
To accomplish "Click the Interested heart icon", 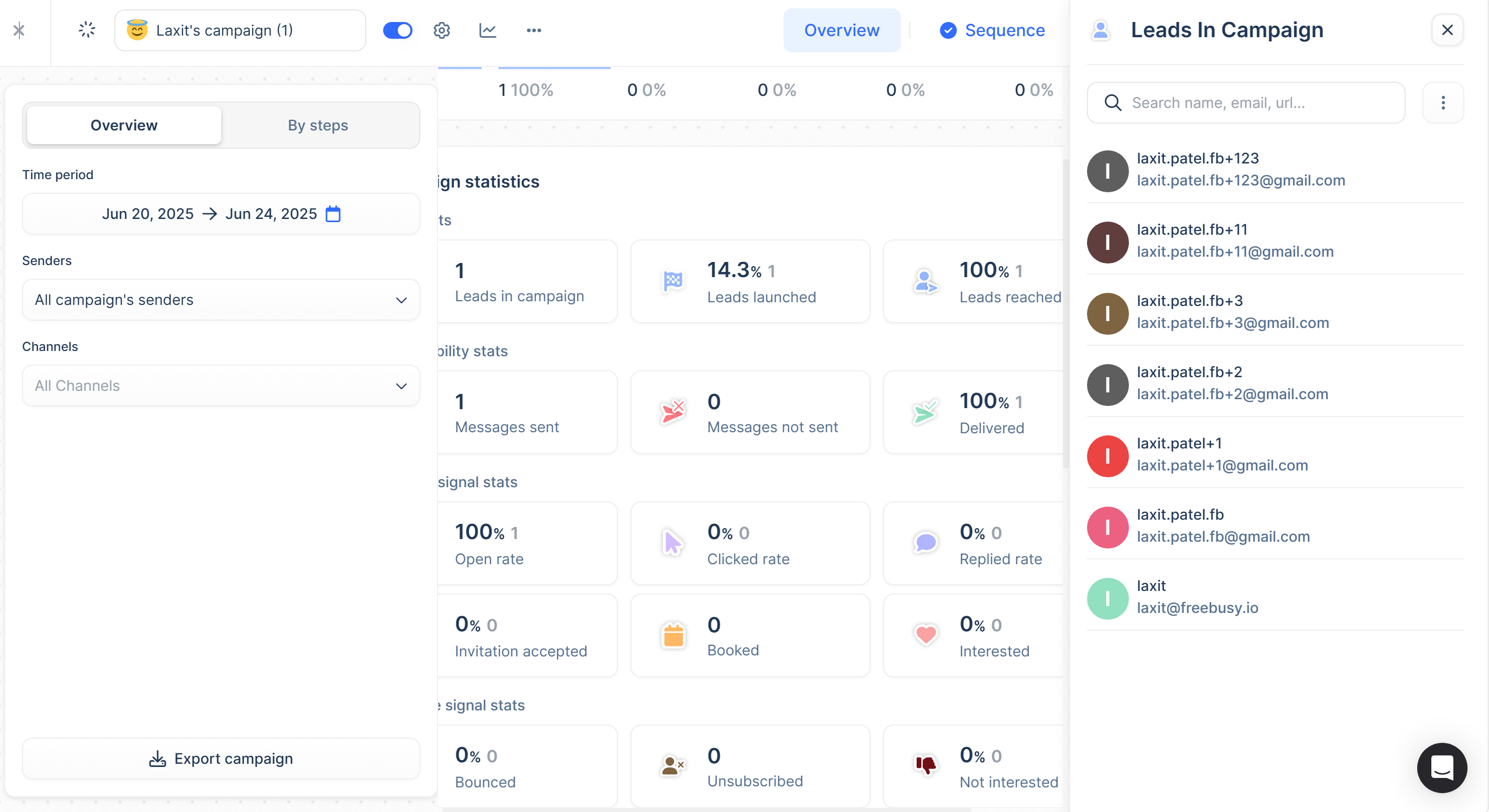I will coord(926,636).
